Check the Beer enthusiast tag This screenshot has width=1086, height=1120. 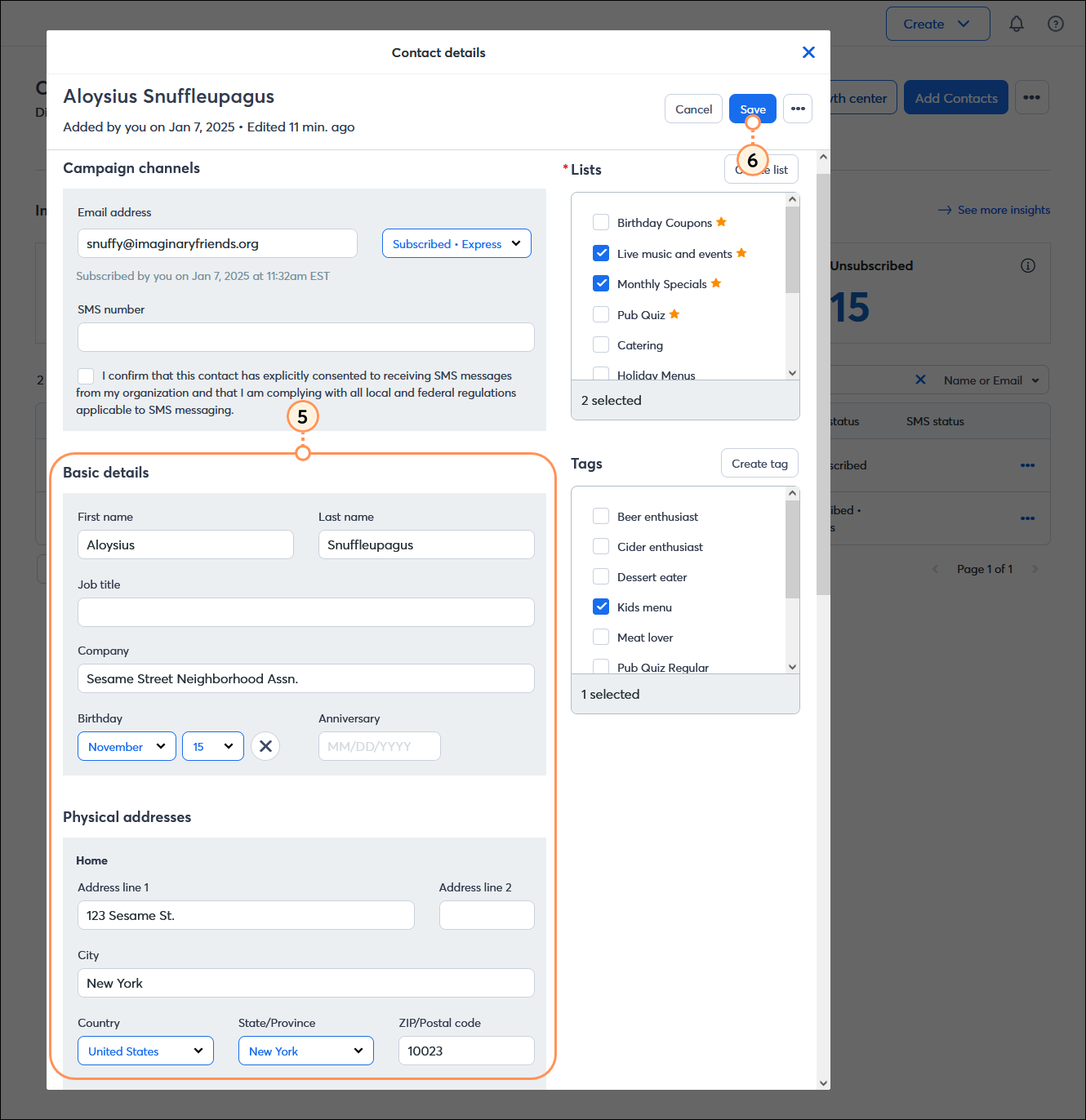601,516
